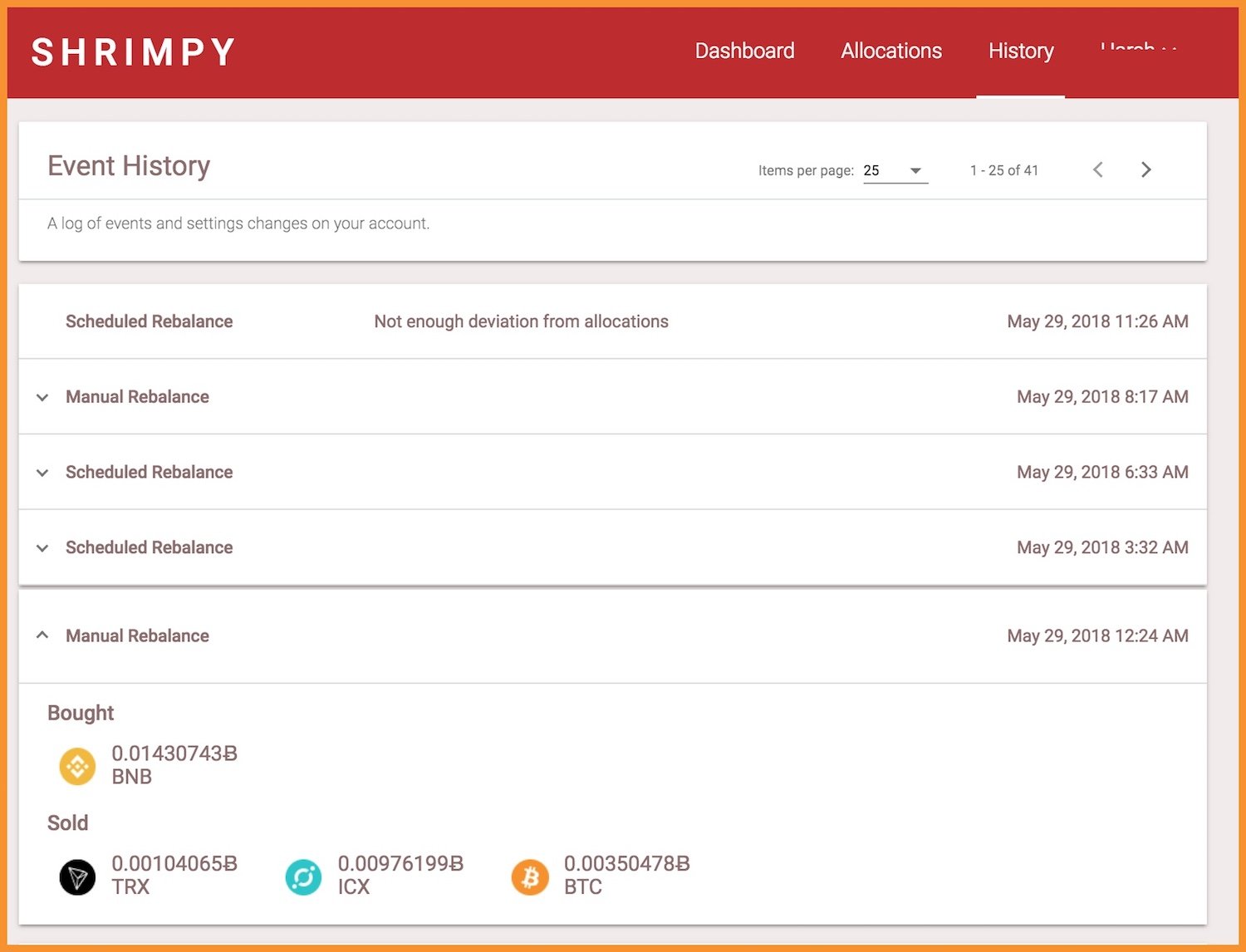Click the TRX ticker label
The width and height of the screenshot is (1246, 952).
point(130,886)
